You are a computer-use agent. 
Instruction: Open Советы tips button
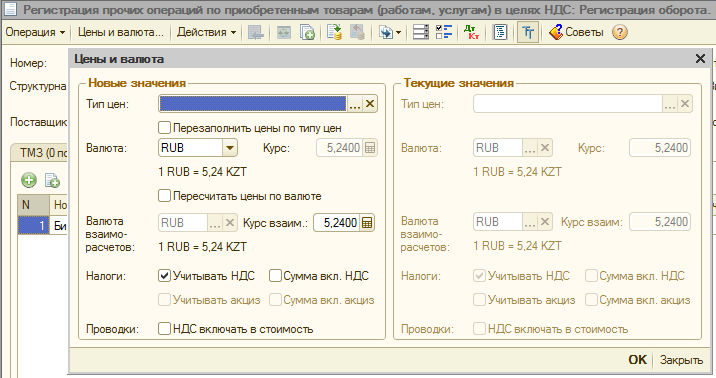pyautogui.click(x=576, y=32)
